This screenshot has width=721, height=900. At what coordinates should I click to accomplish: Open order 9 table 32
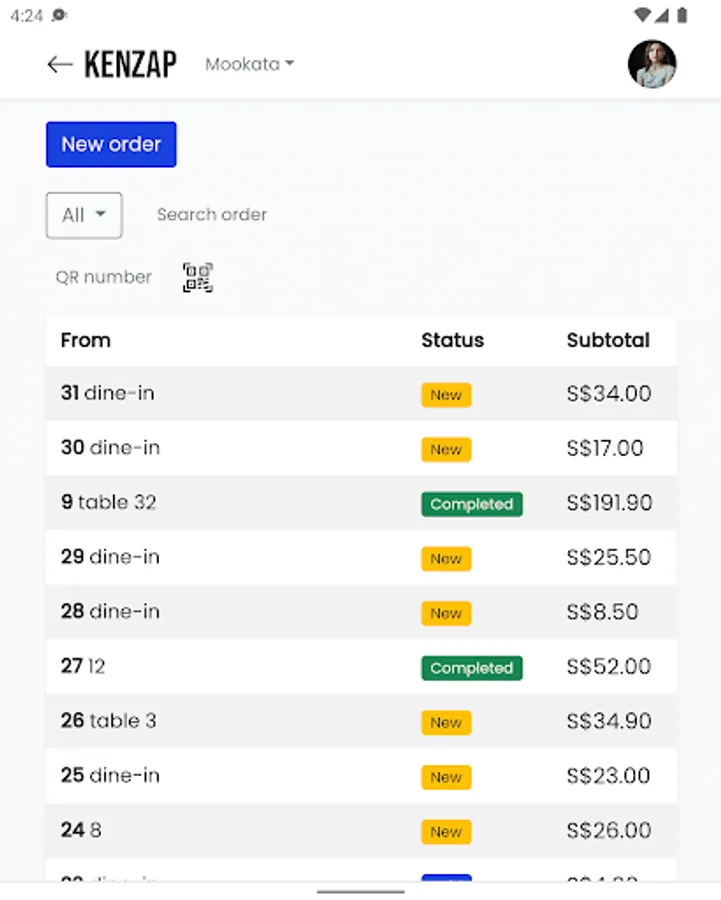click(109, 502)
